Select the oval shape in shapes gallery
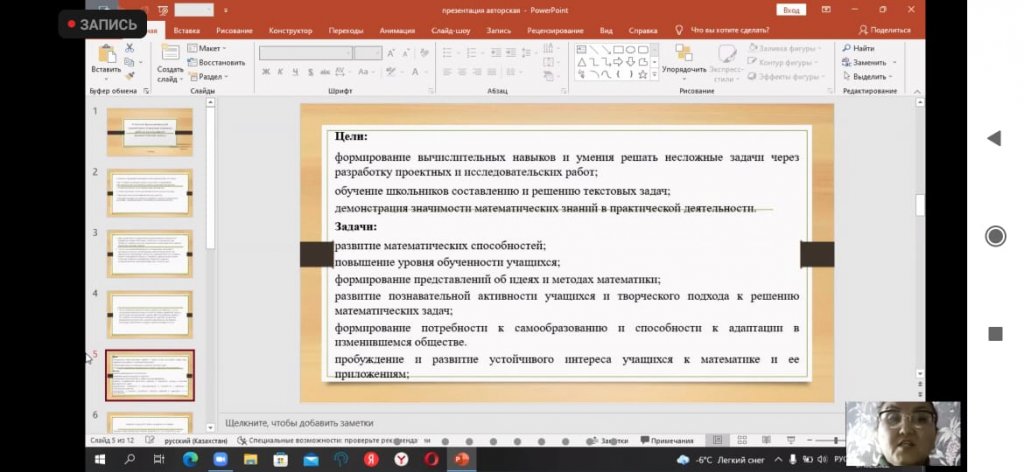 [x=631, y=50]
